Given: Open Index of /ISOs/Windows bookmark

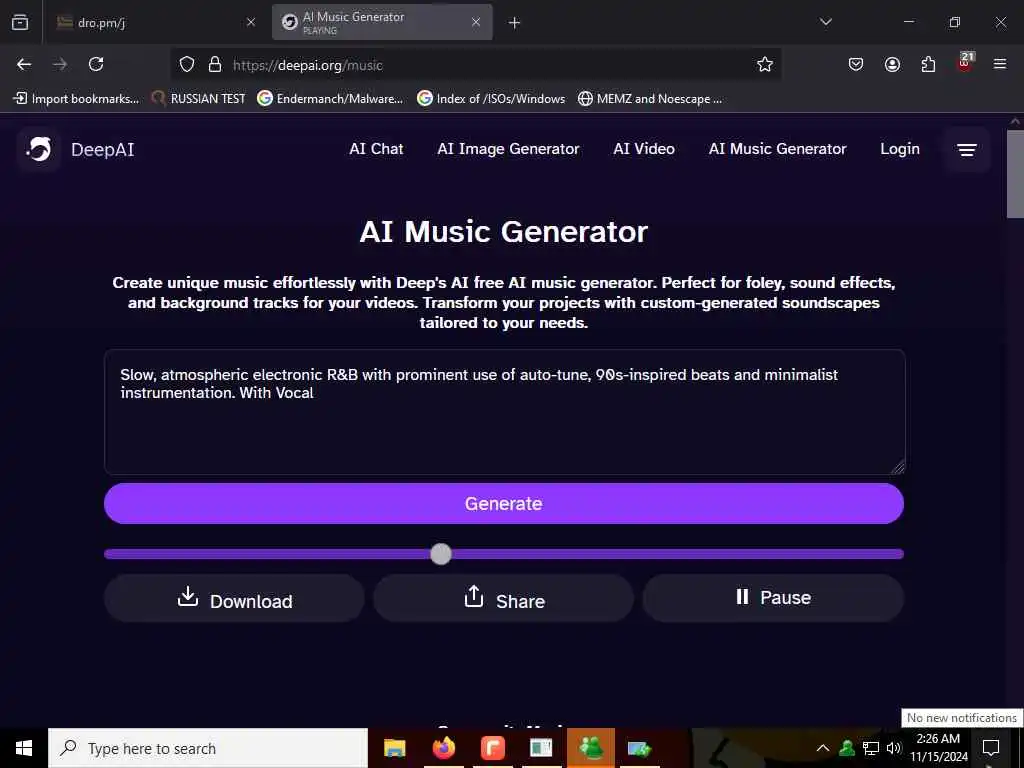Looking at the screenshot, I should 491,99.
